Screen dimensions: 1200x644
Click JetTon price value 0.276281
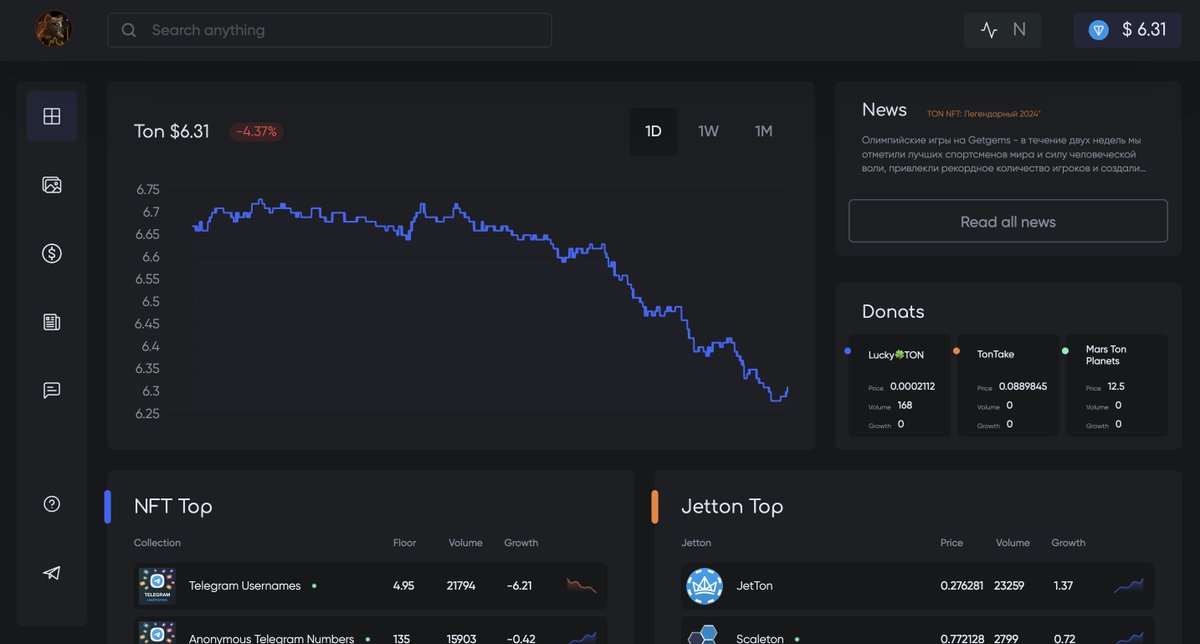(962, 586)
